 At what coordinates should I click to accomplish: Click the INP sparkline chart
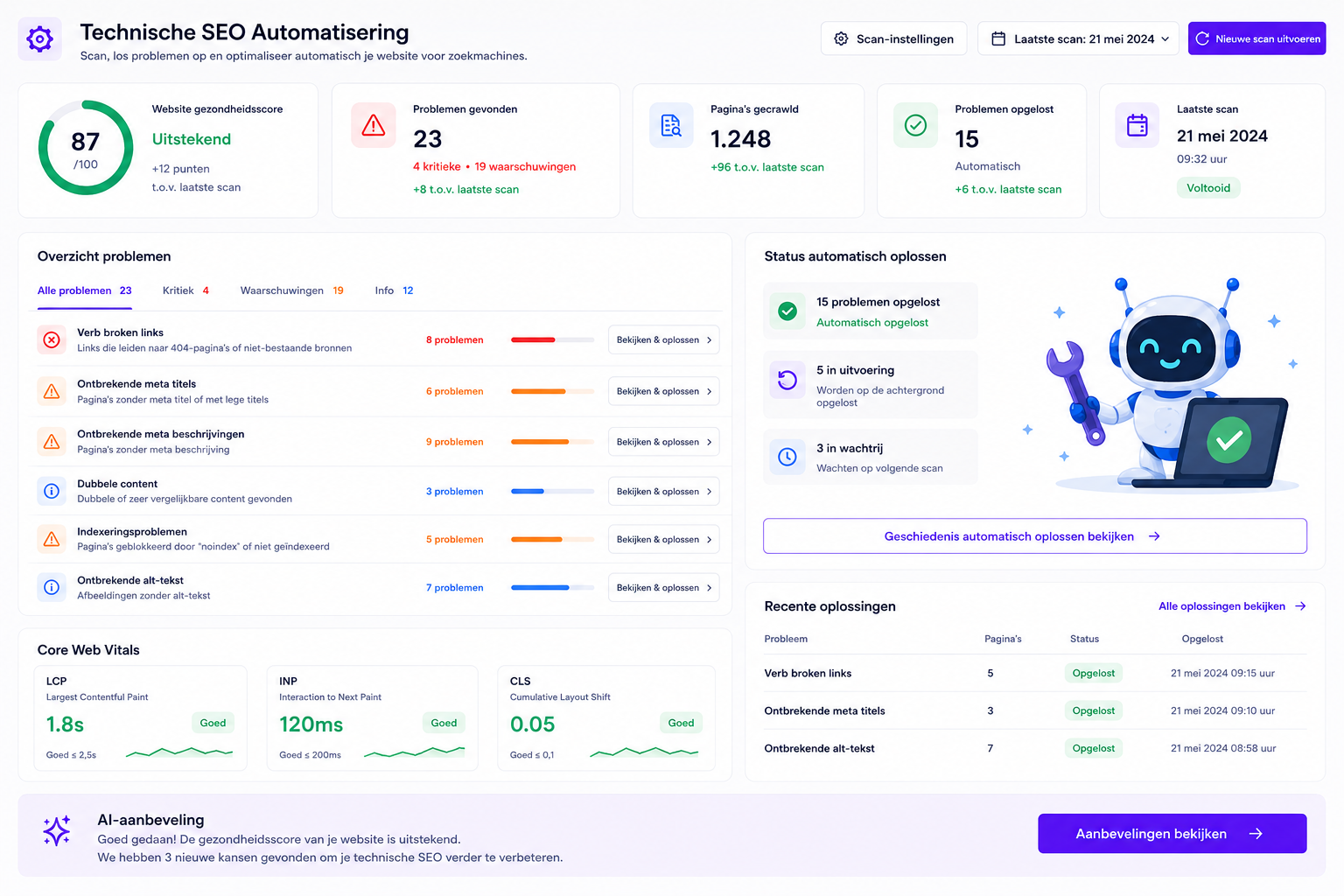414,752
